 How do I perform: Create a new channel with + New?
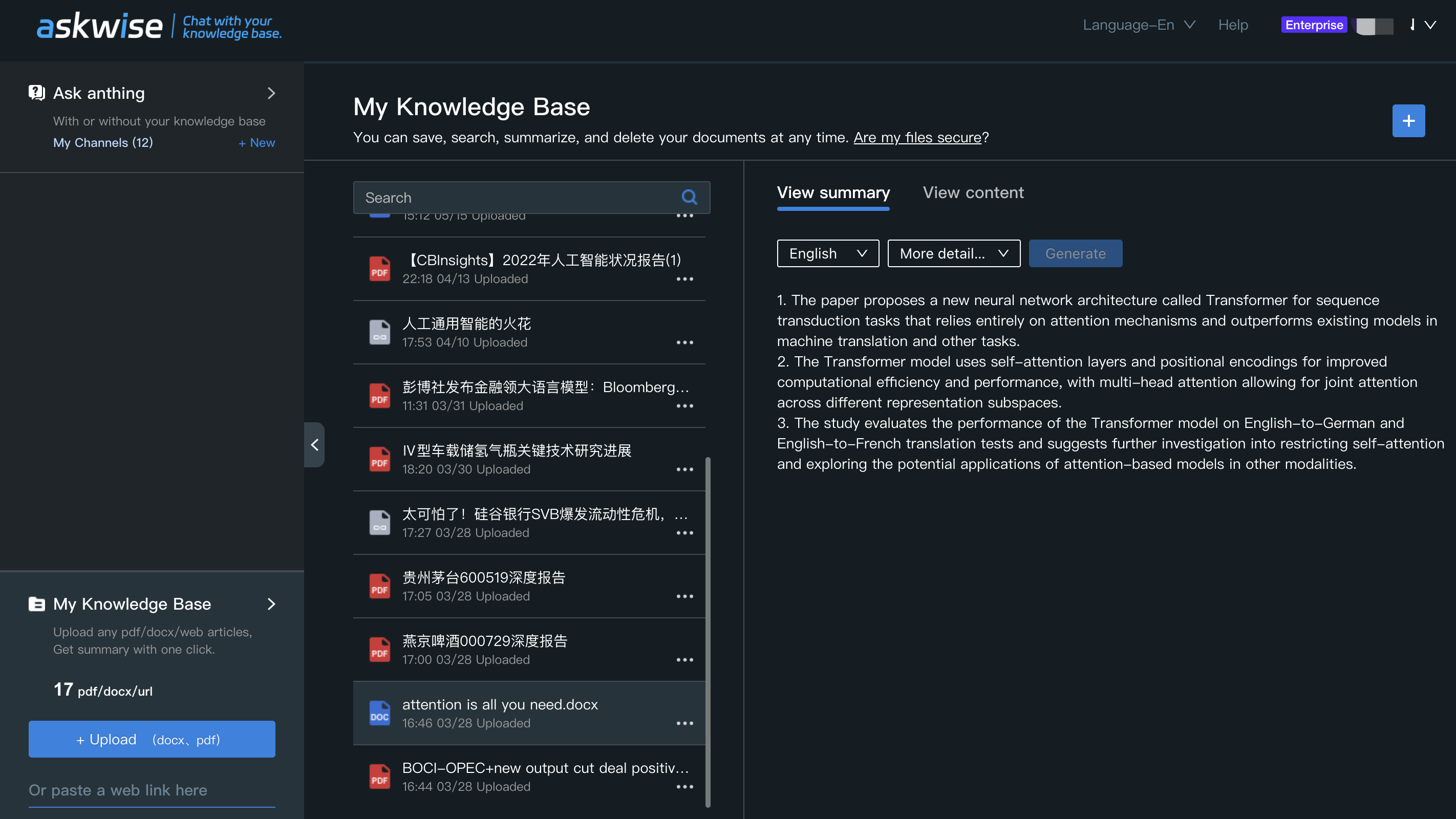click(256, 142)
